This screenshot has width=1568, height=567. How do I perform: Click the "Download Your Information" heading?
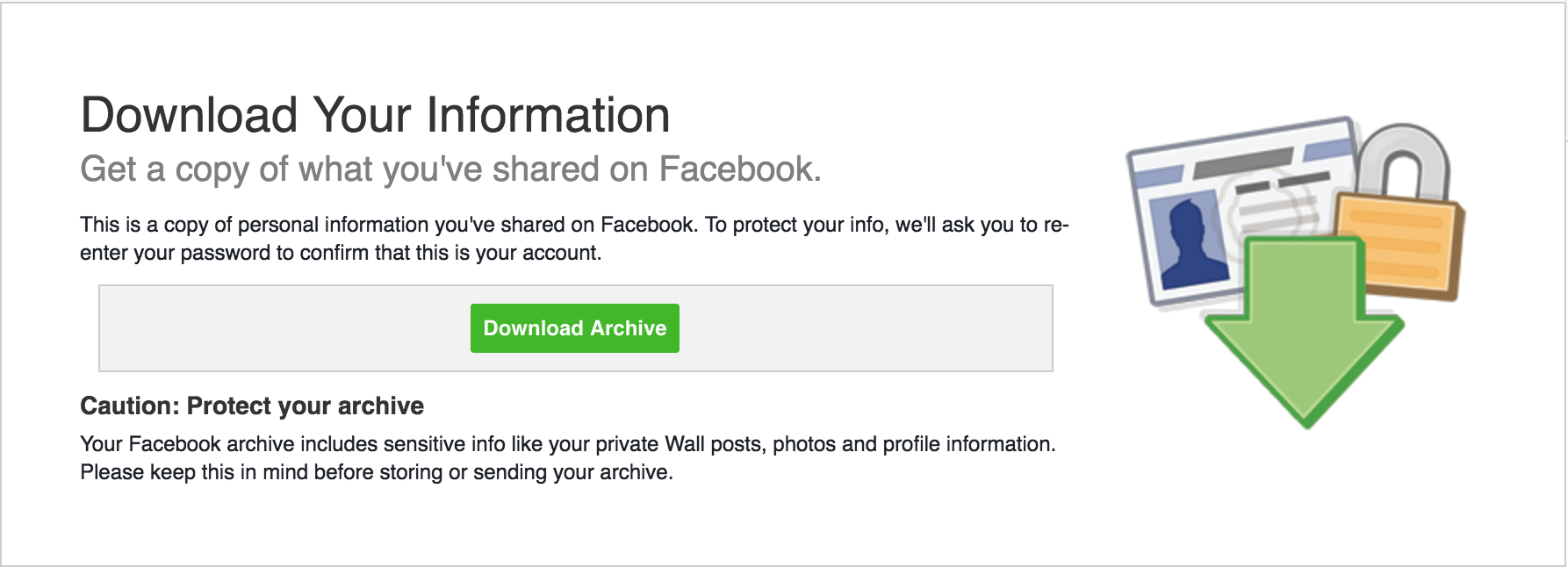375,115
